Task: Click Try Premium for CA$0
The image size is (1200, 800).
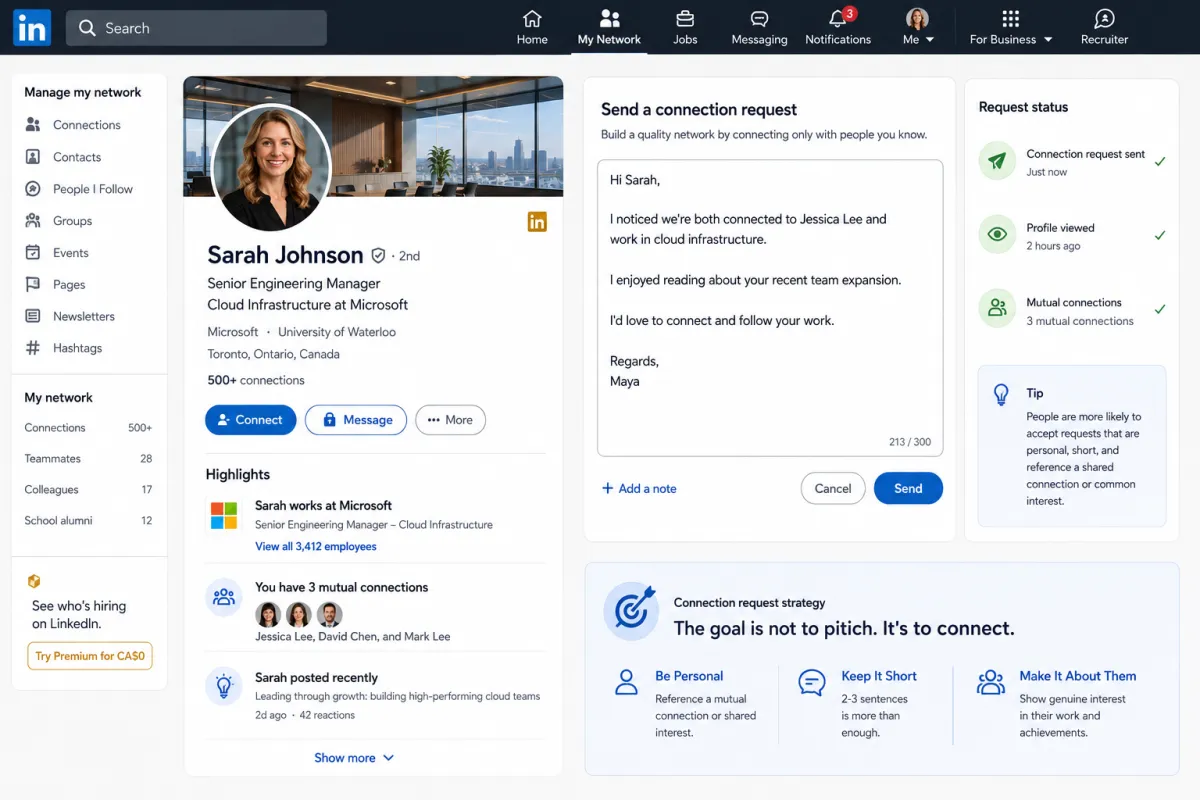Action: [90, 656]
